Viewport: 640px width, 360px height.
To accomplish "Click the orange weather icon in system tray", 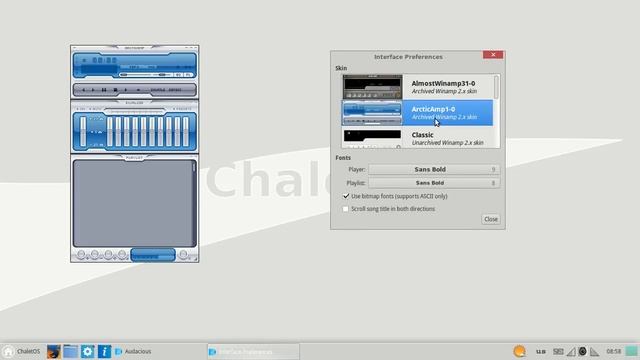I will 520,351.
